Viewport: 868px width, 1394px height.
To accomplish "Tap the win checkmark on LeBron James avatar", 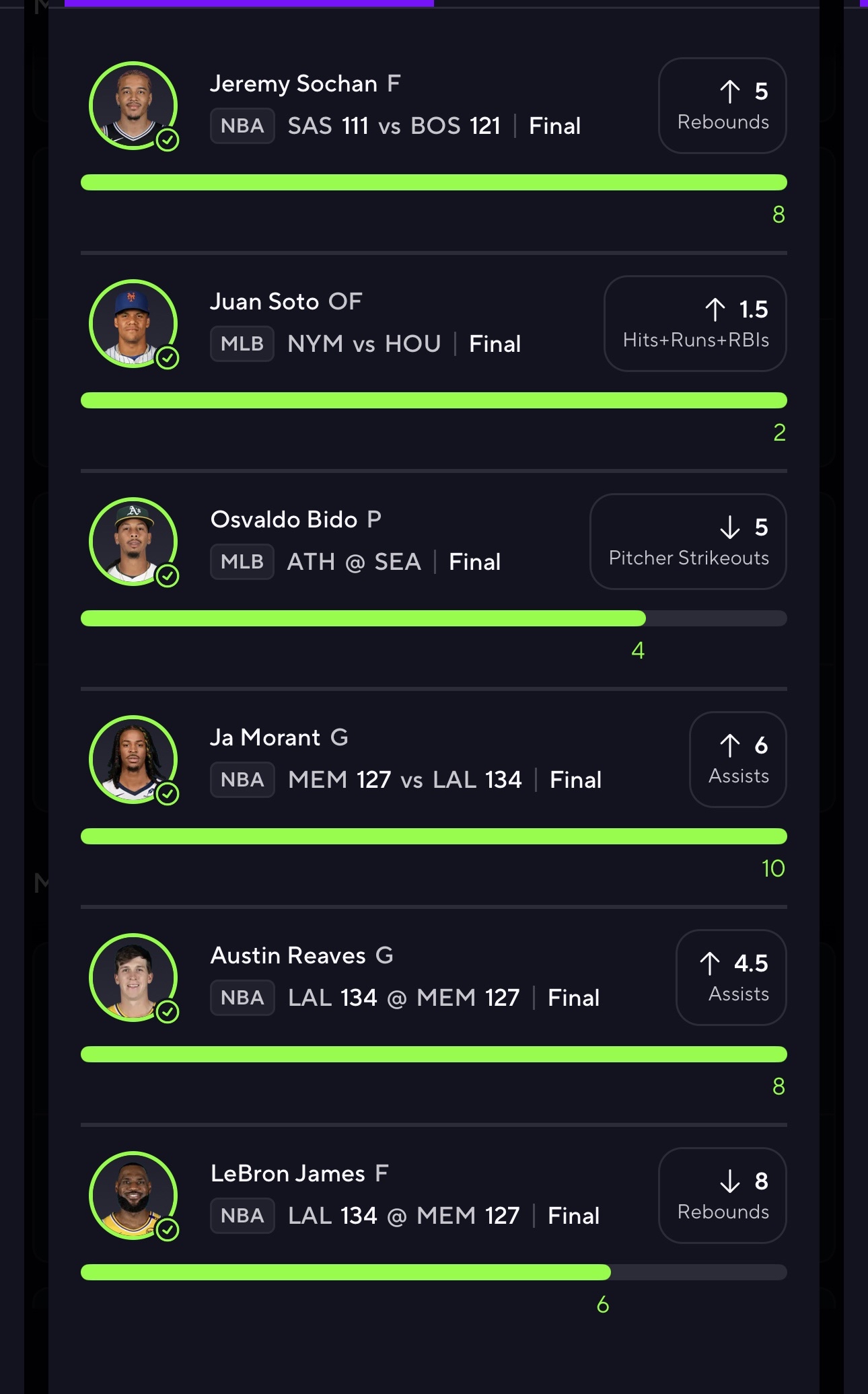I will coord(168,1230).
